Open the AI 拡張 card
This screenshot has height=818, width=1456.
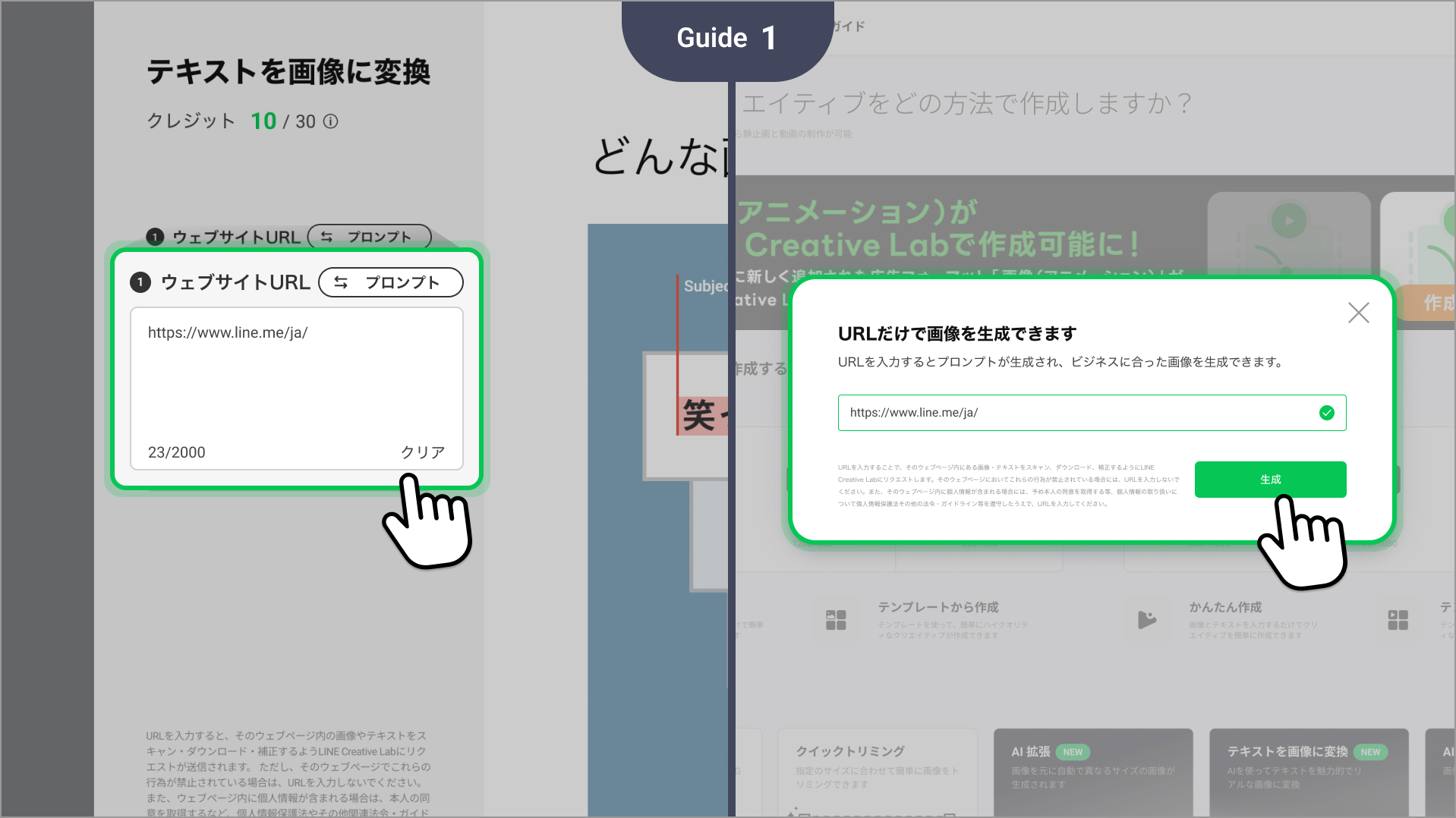[x=1092, y=770]
